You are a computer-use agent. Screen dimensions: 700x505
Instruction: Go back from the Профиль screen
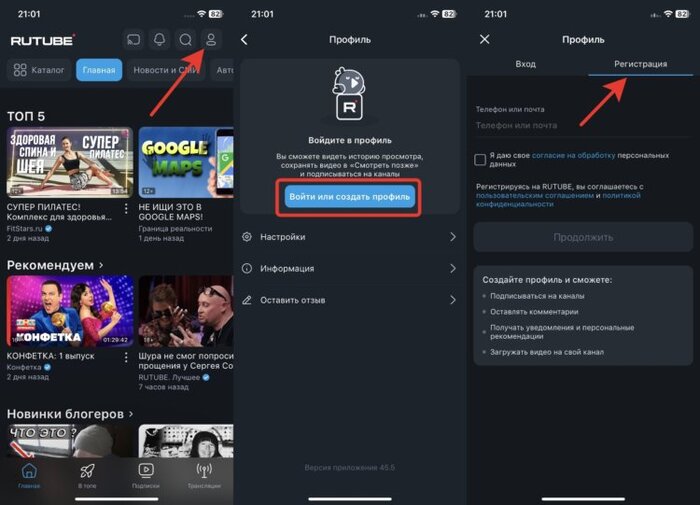coord(244,40)
